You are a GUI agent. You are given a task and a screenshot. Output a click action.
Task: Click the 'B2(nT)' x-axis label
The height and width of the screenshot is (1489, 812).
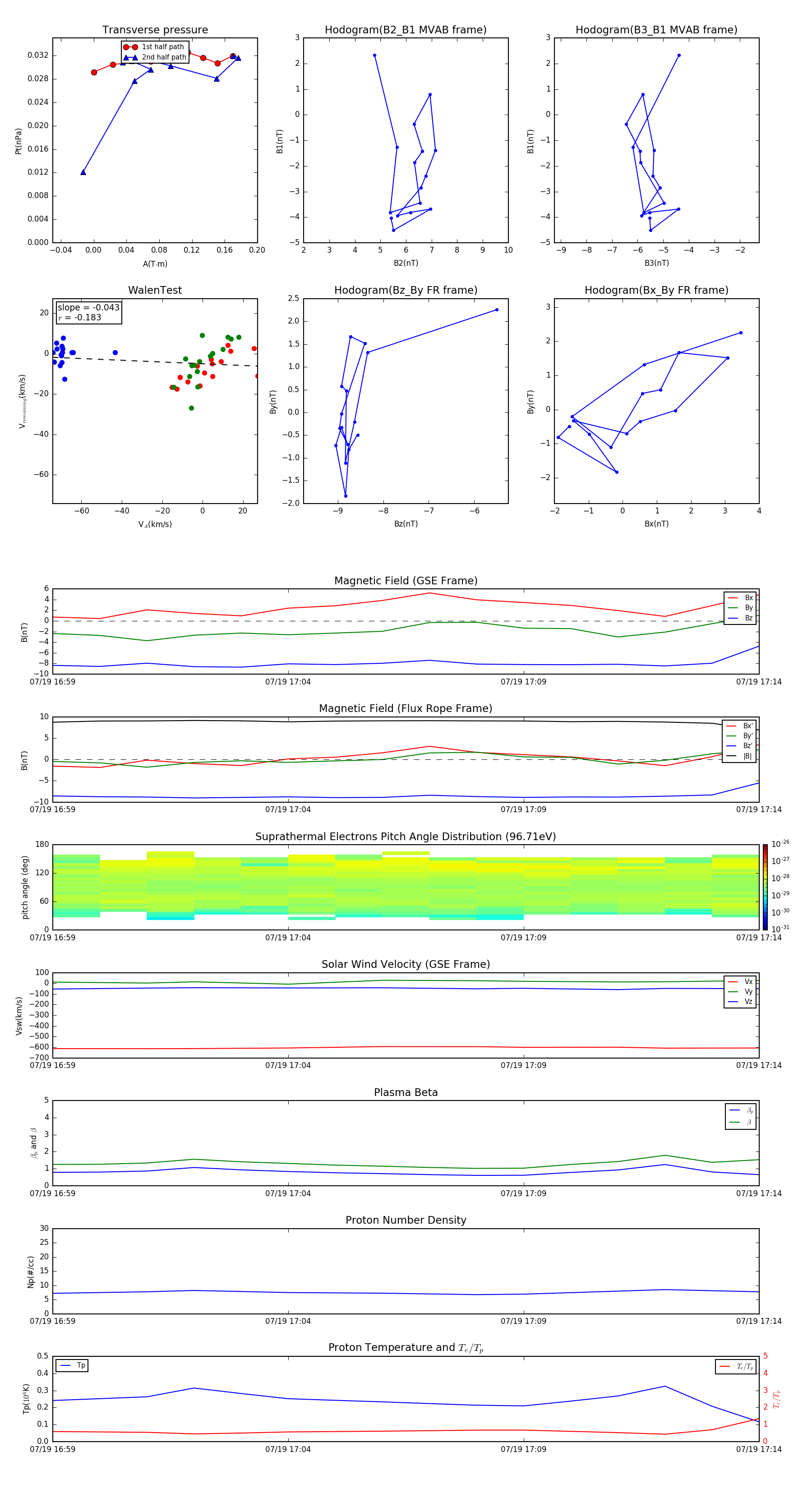click(406, 263)
